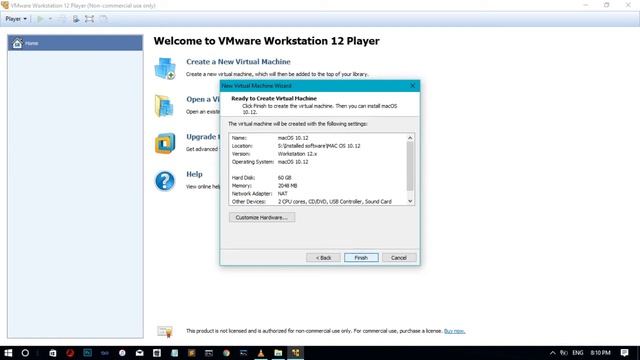Click the 8:10 PM clock in taskbar
The image size is (640, 360).
coord(600,353)
